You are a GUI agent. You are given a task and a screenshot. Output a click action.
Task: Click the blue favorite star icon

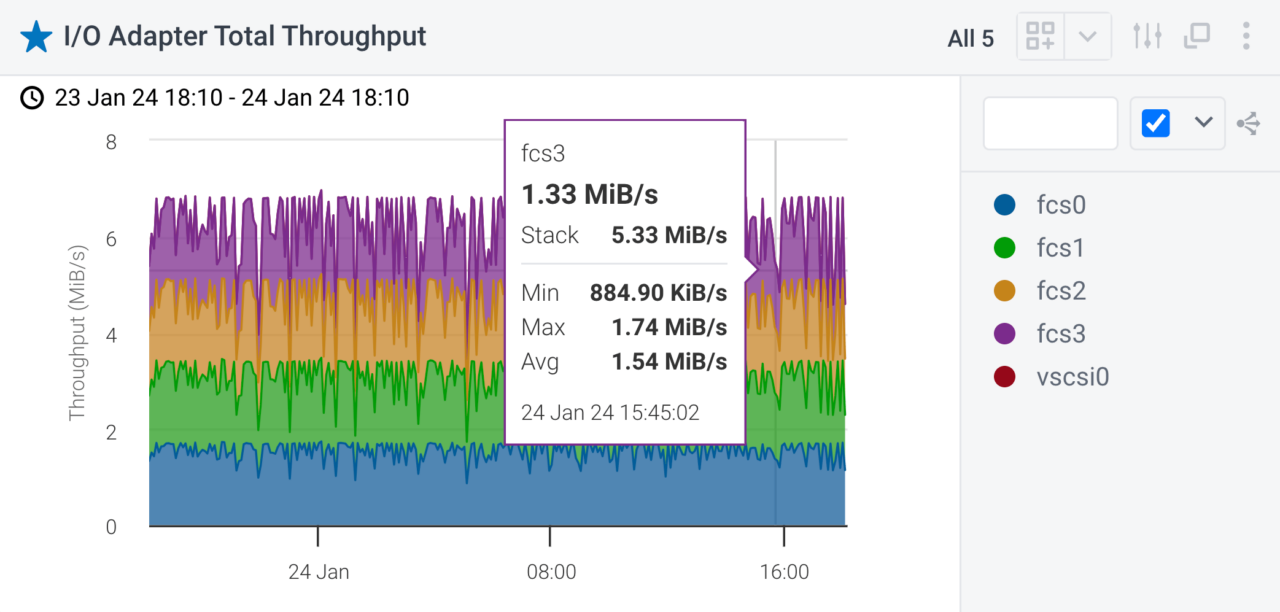(36, 38)
